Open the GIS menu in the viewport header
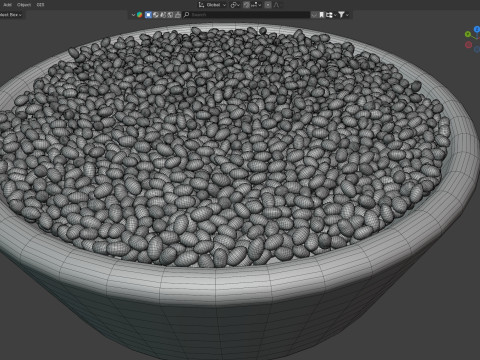Viewport: 480px width, 360px height. point(40,5)
